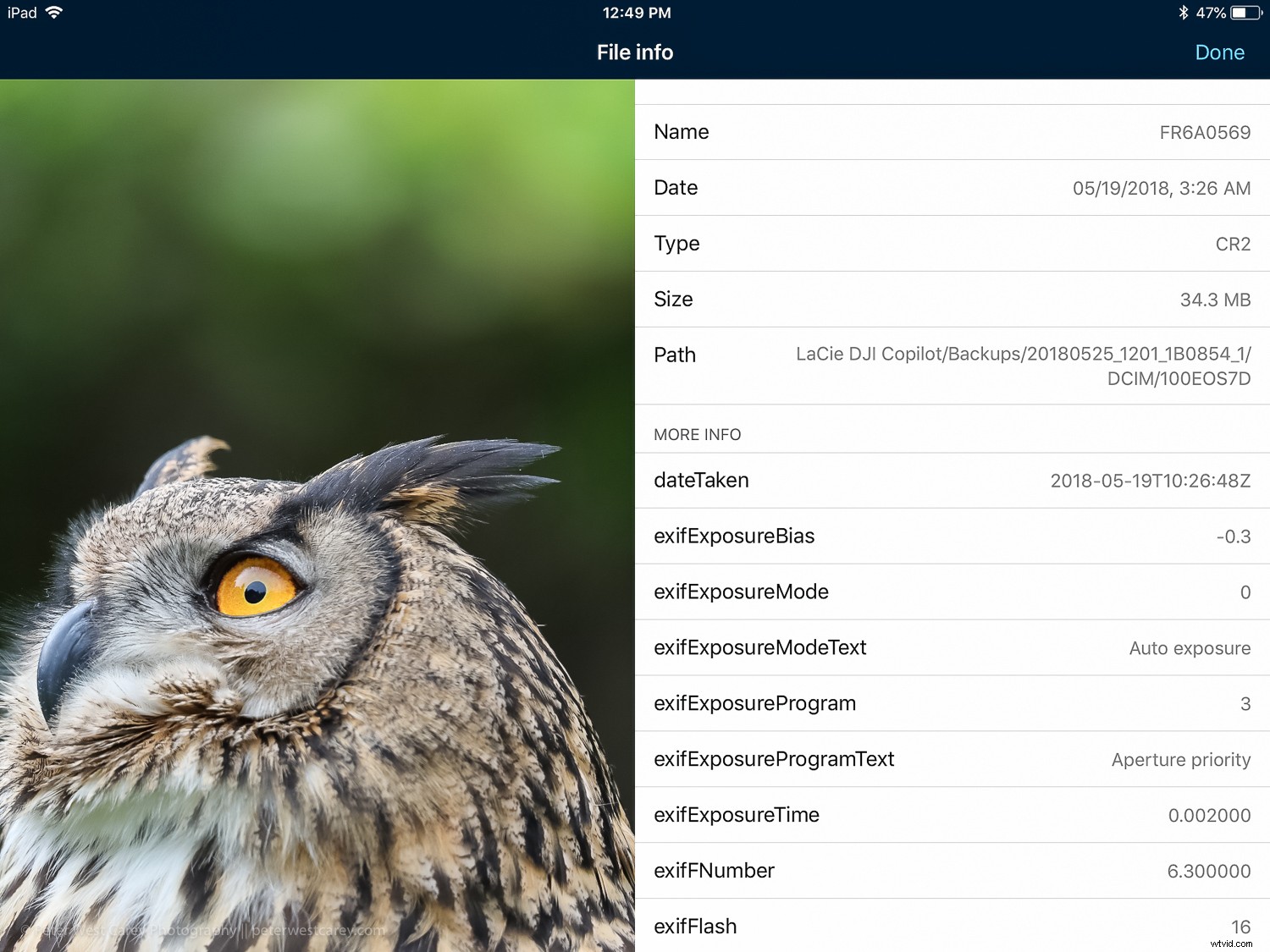Tap the Type row showing CR2
Viewport: 1270px width, 952px height.
pos(952,244)
